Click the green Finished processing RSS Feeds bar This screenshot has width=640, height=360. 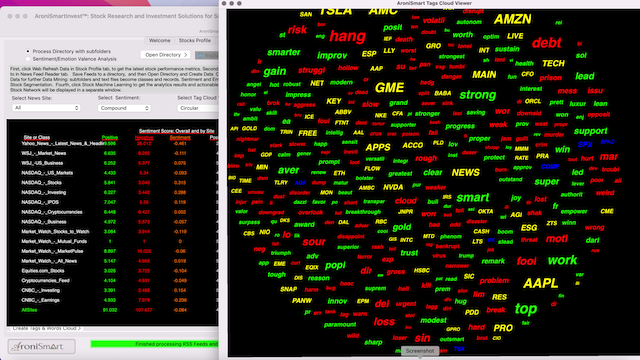(x=154, y=344)
